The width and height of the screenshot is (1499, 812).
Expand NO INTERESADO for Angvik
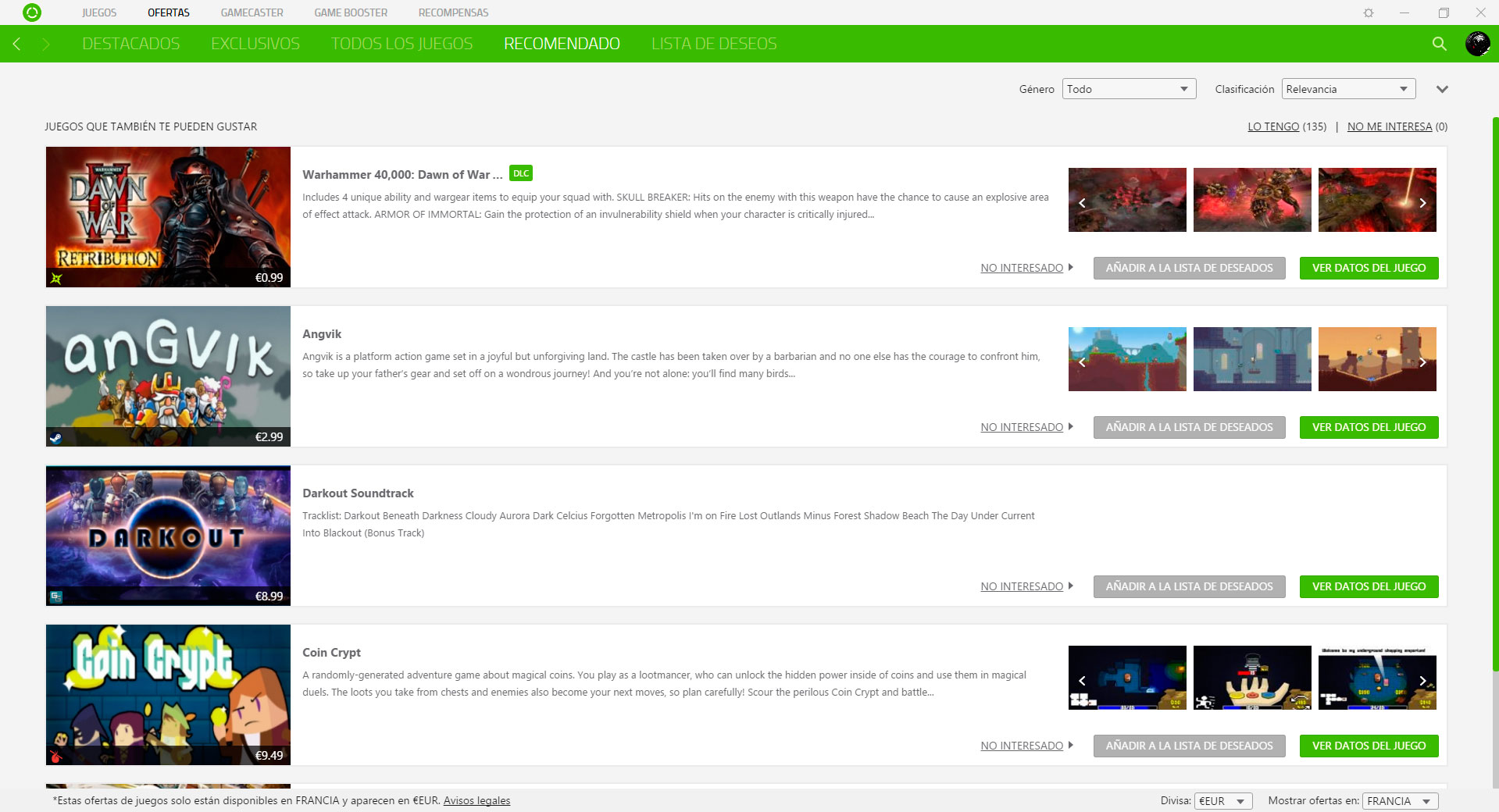point(1027,427)
